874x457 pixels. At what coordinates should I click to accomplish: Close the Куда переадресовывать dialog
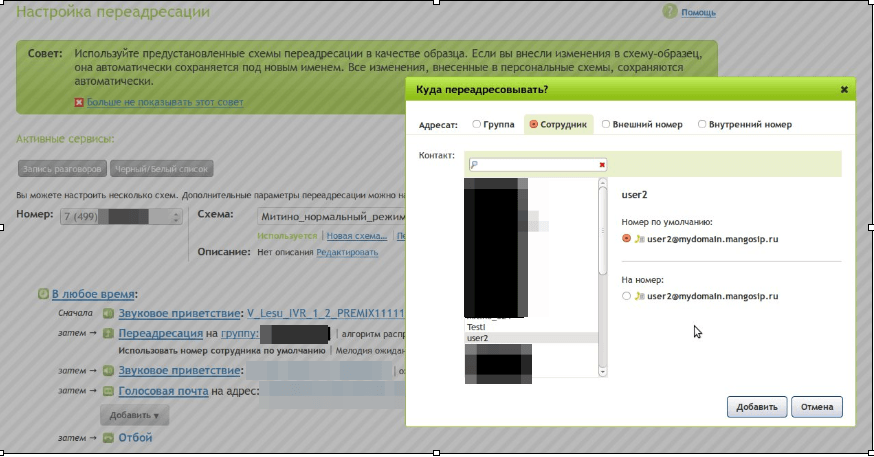tap(844, 90)
